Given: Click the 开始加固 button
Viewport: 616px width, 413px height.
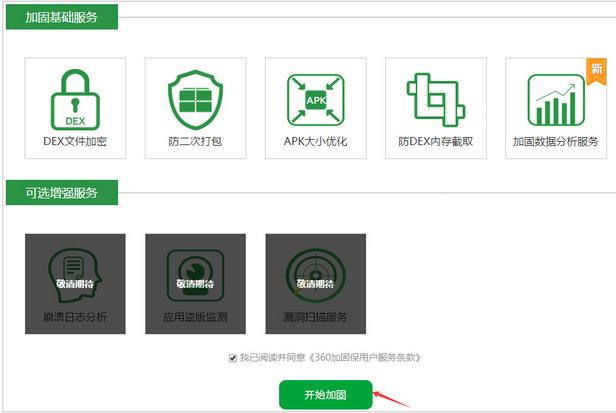Looking at the screenshot, I should 326,395.
